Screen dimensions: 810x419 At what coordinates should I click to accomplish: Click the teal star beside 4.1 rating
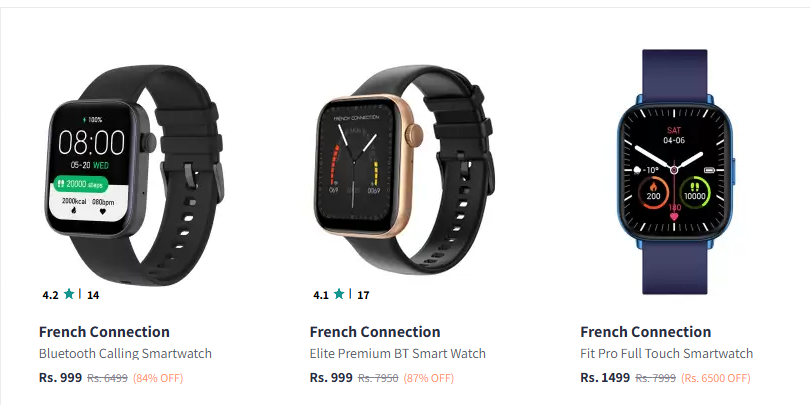339,294
